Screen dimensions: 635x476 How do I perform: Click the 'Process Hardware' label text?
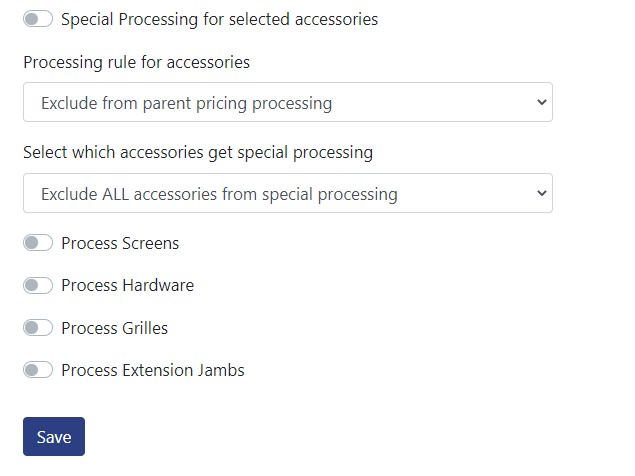pos(127,285)
